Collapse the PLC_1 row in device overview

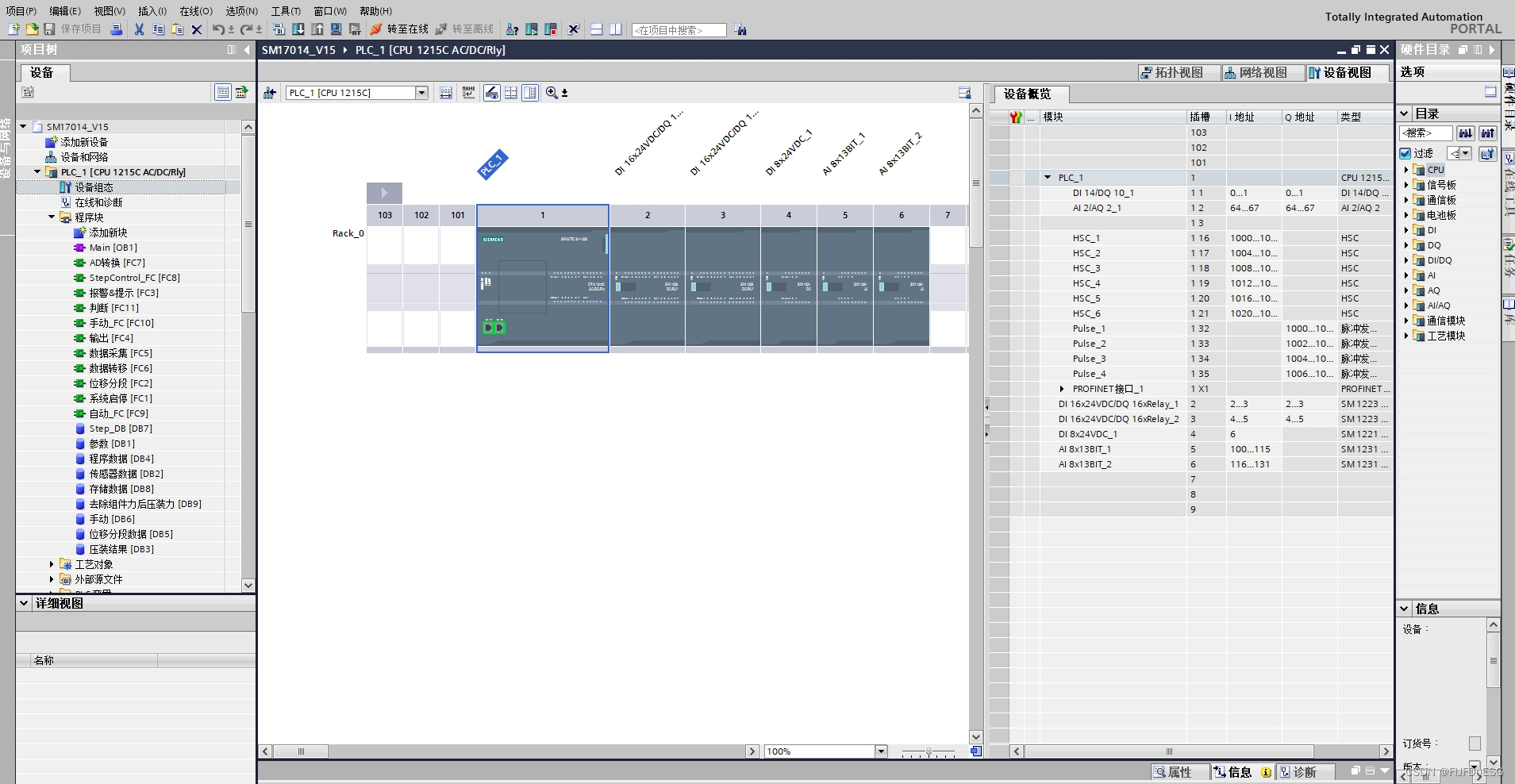point(1048,178)
